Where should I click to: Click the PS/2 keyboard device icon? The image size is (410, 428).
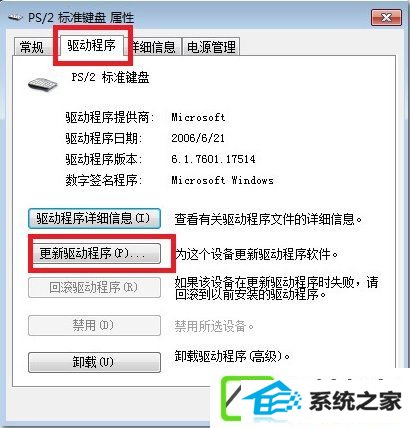pos(43,83)
